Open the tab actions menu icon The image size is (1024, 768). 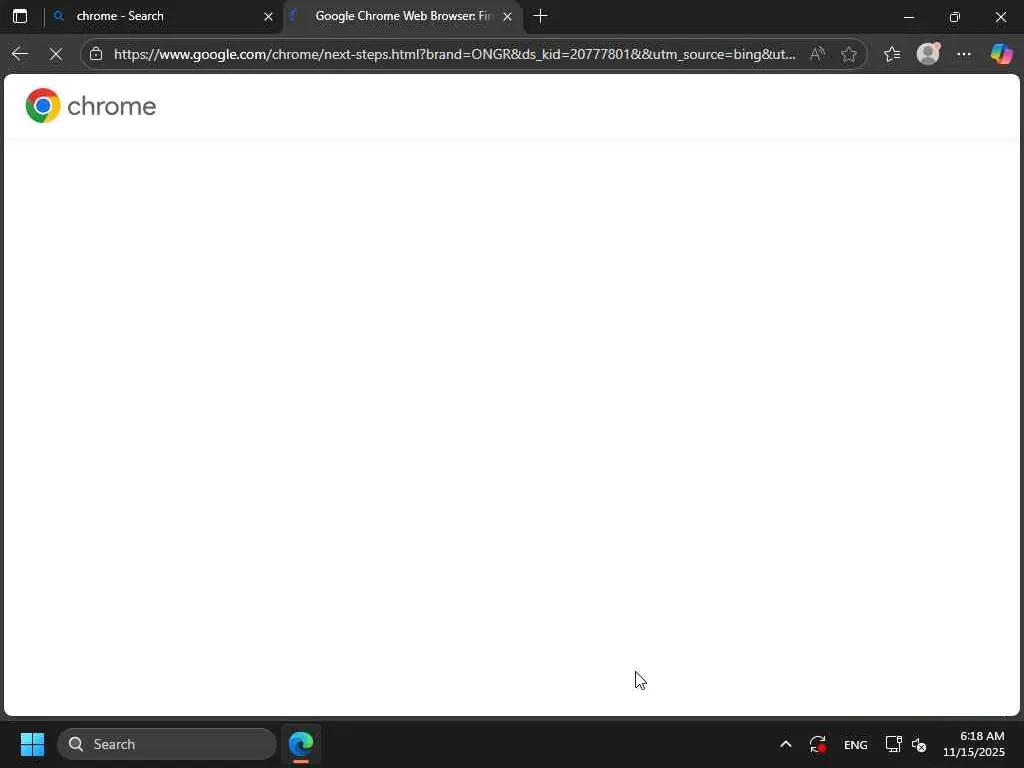(20, 16)
